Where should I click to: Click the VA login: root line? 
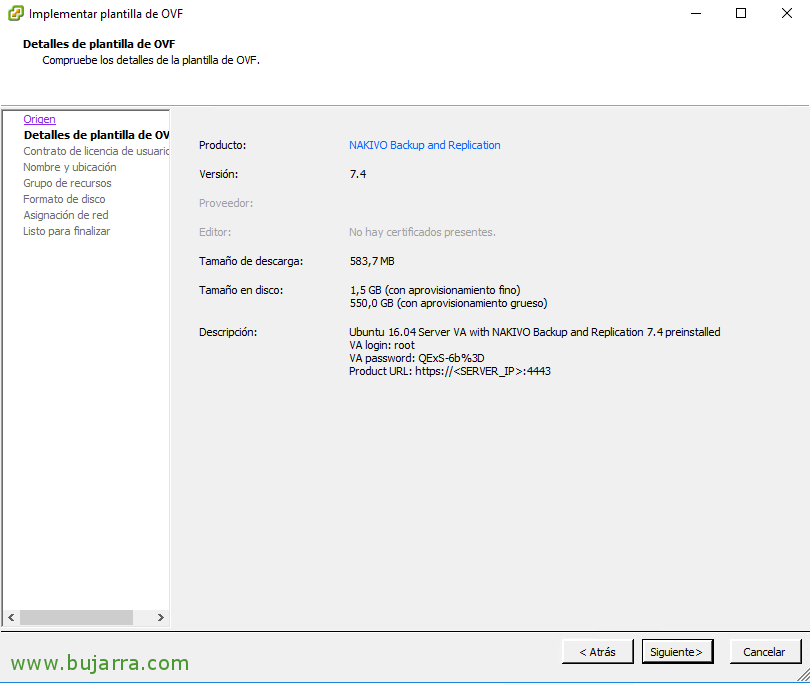[382, 345]
